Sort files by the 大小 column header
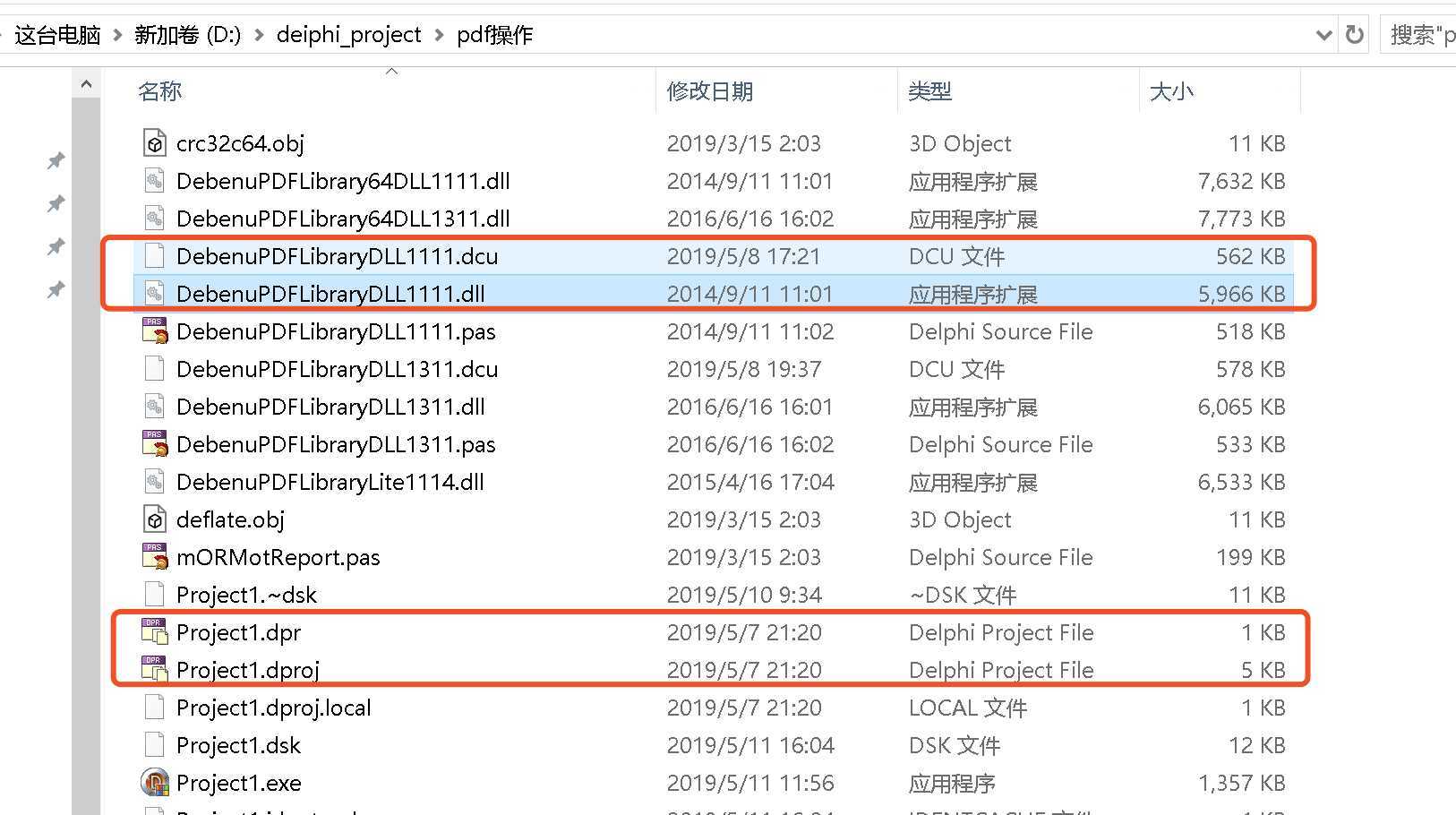The height and width of the screenshot is (815, 1456). (x=1171, y=91)
